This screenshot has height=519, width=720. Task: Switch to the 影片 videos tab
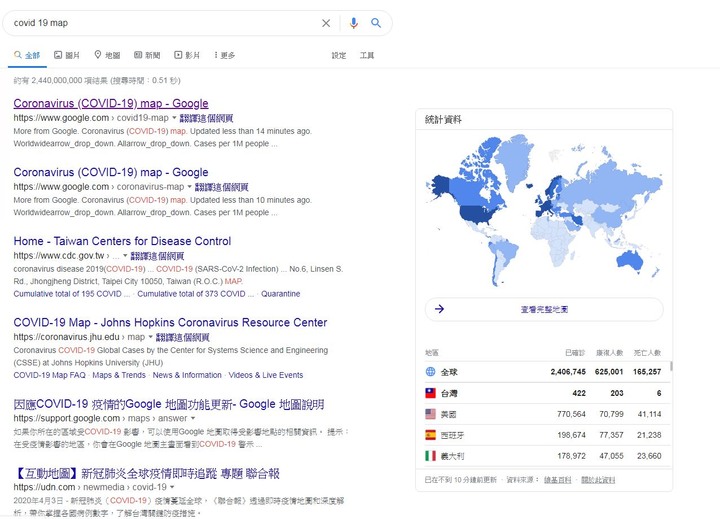(x=187, y=55)
